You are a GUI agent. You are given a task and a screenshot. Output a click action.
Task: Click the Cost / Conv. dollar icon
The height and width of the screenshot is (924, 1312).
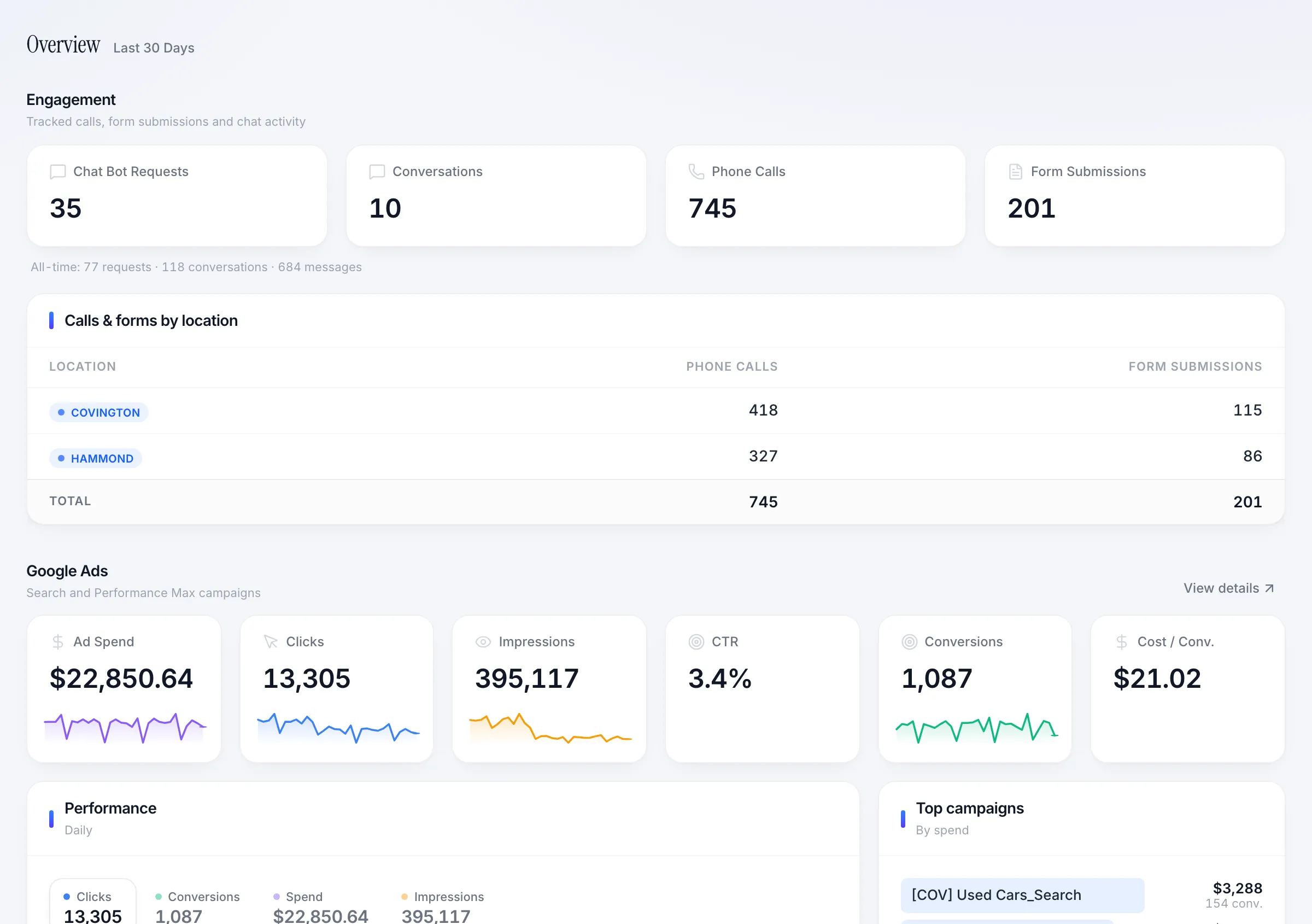[1122, 642]
